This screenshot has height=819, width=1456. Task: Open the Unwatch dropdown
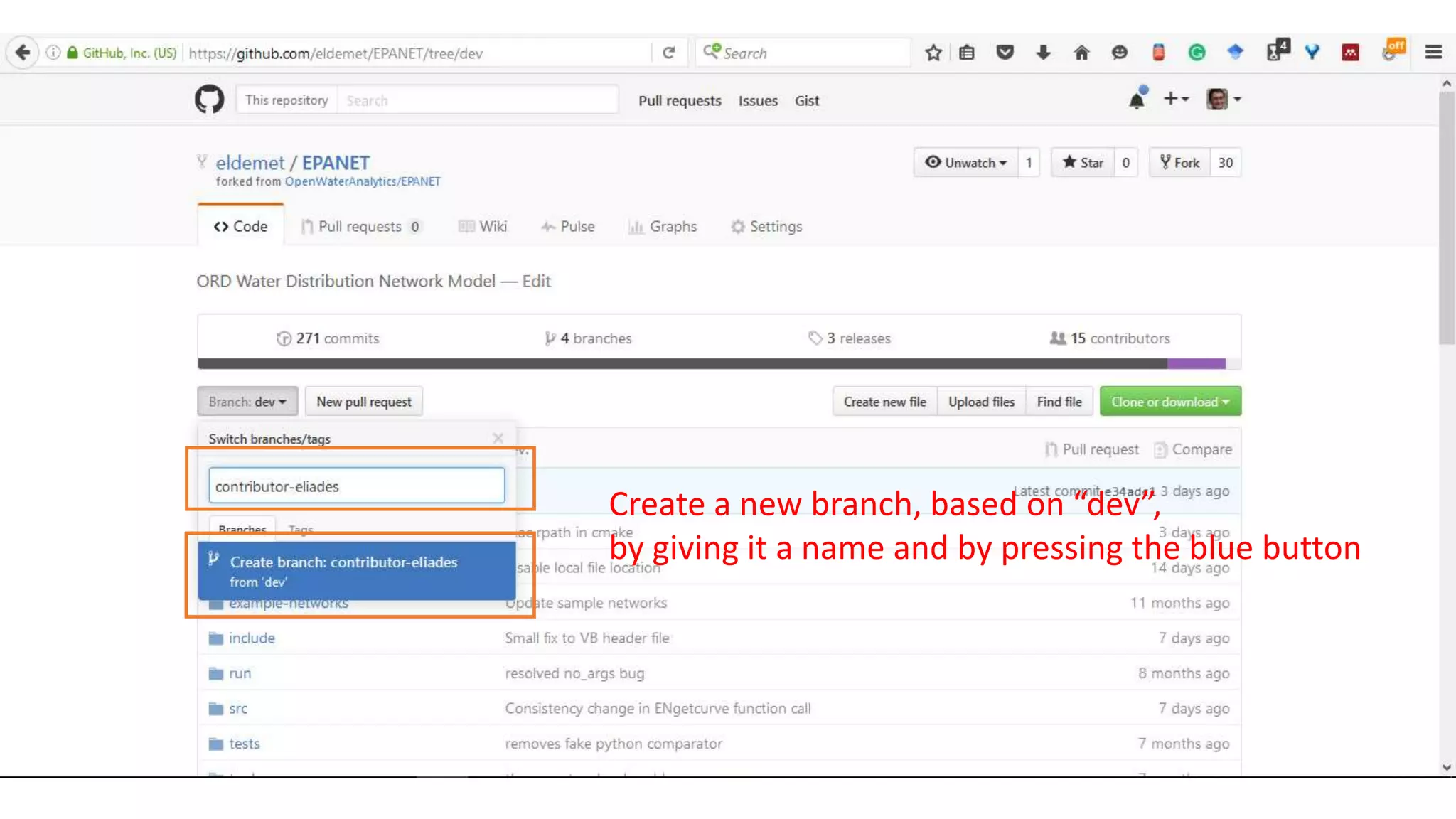pos(965,162)
